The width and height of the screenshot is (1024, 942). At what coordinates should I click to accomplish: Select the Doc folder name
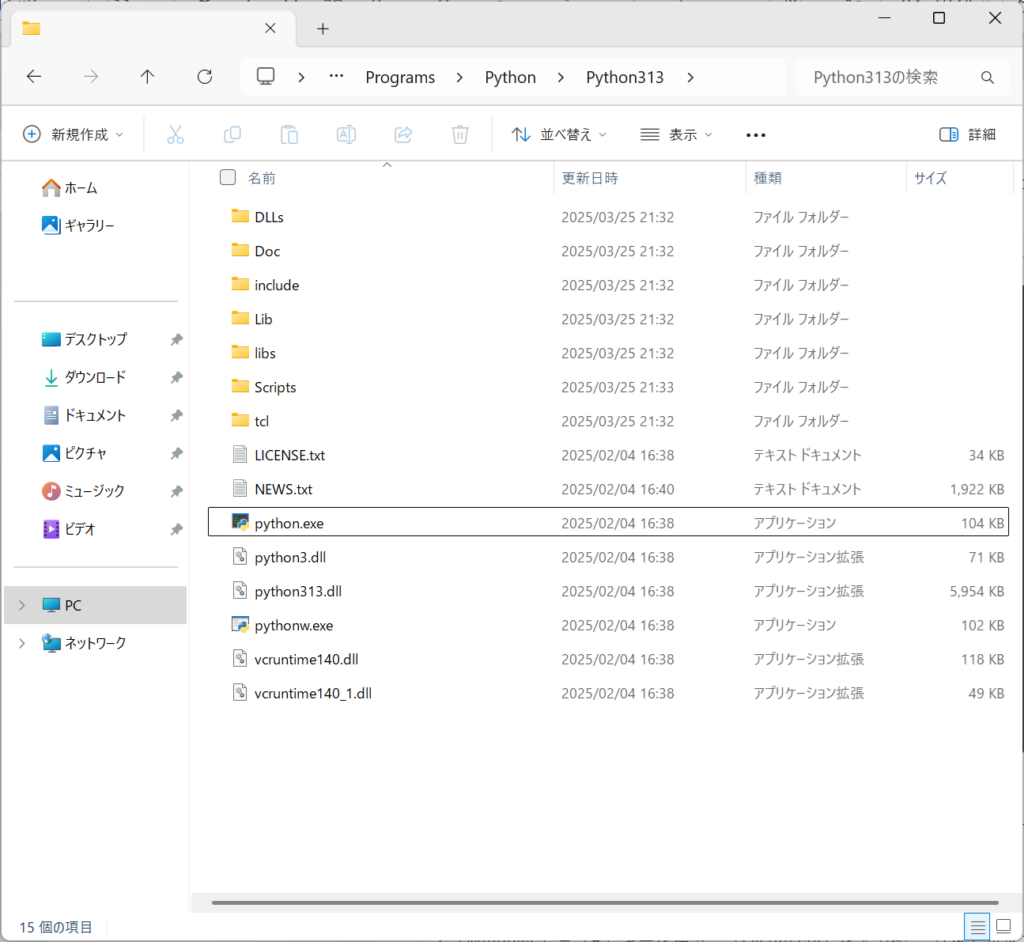point(267,252)
